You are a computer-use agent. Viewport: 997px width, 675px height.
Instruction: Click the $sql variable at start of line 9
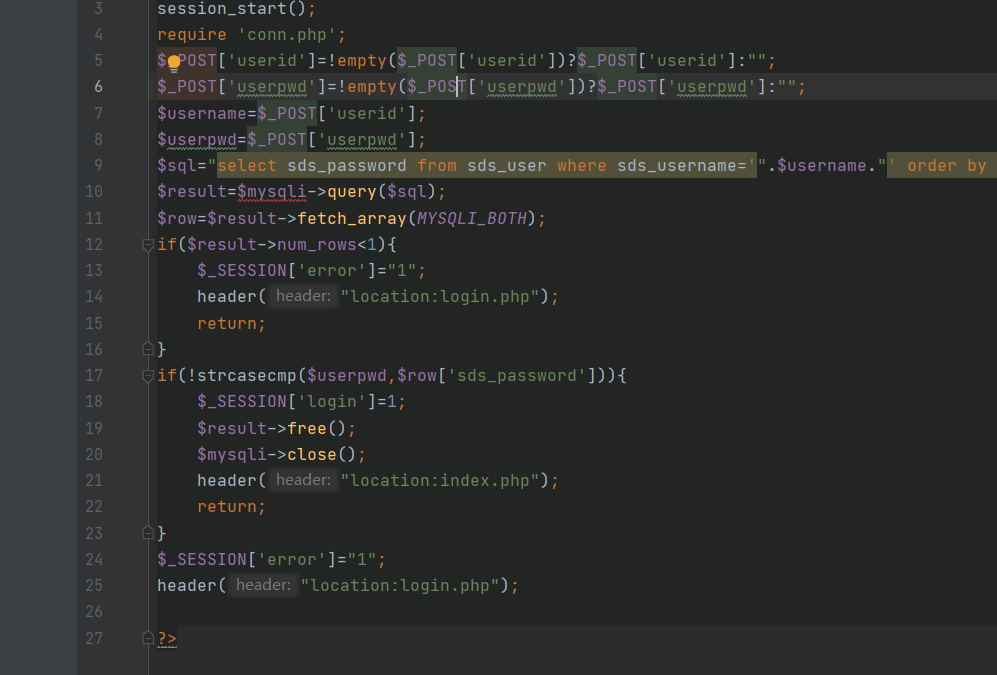tap(177, 166)
